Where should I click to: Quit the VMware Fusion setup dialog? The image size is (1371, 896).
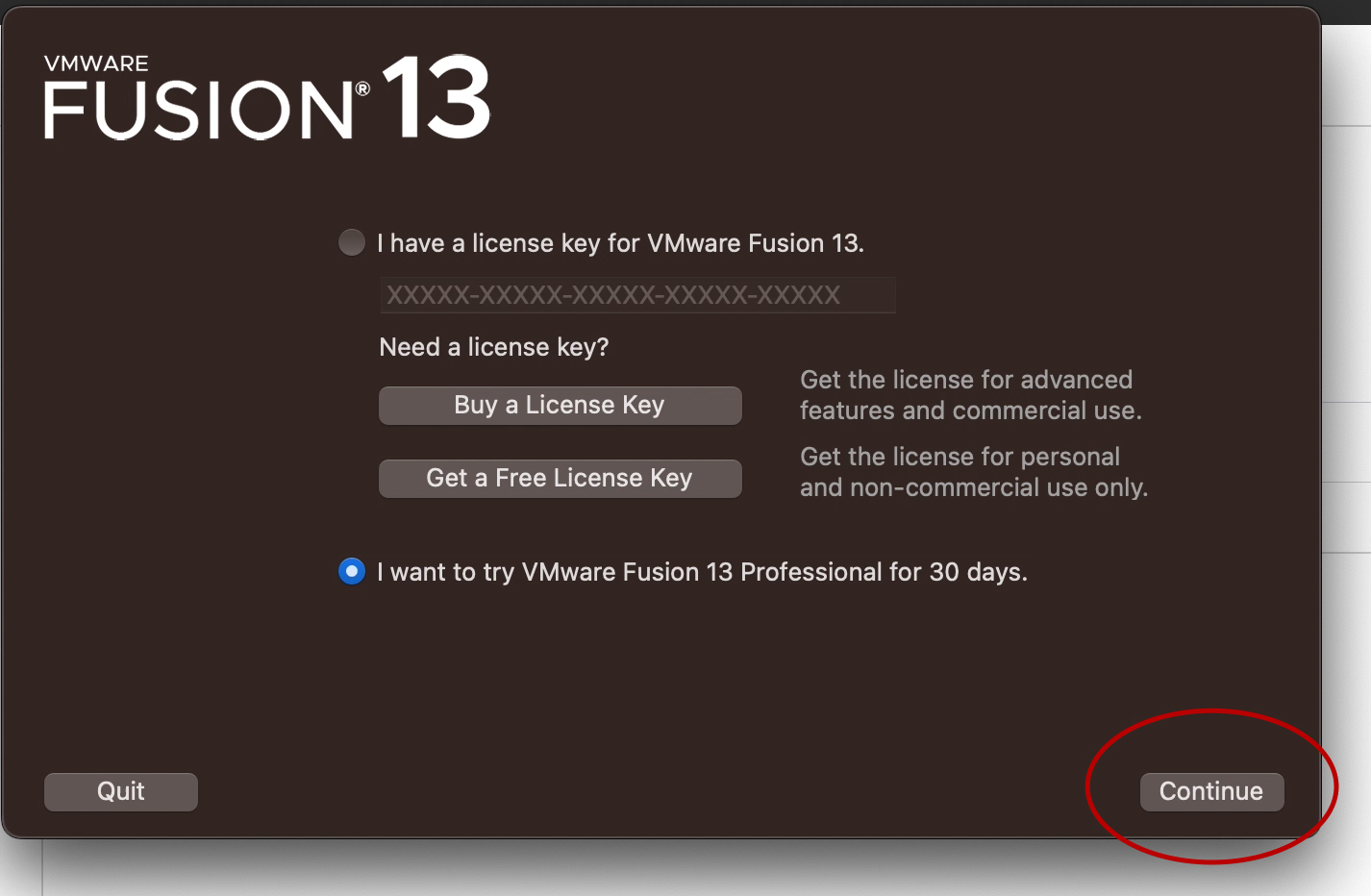121,791
